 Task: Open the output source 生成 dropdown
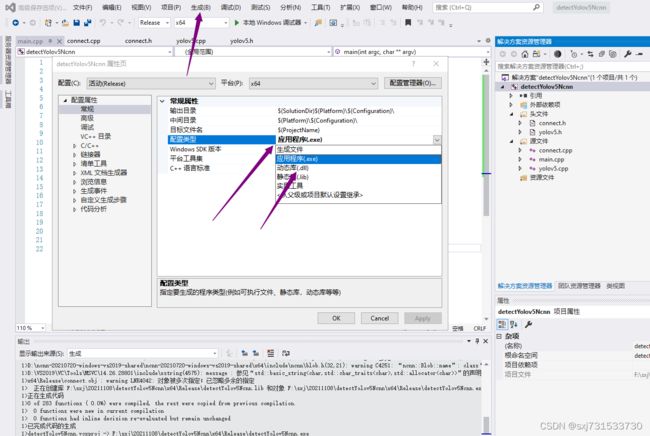click(143, 354)
